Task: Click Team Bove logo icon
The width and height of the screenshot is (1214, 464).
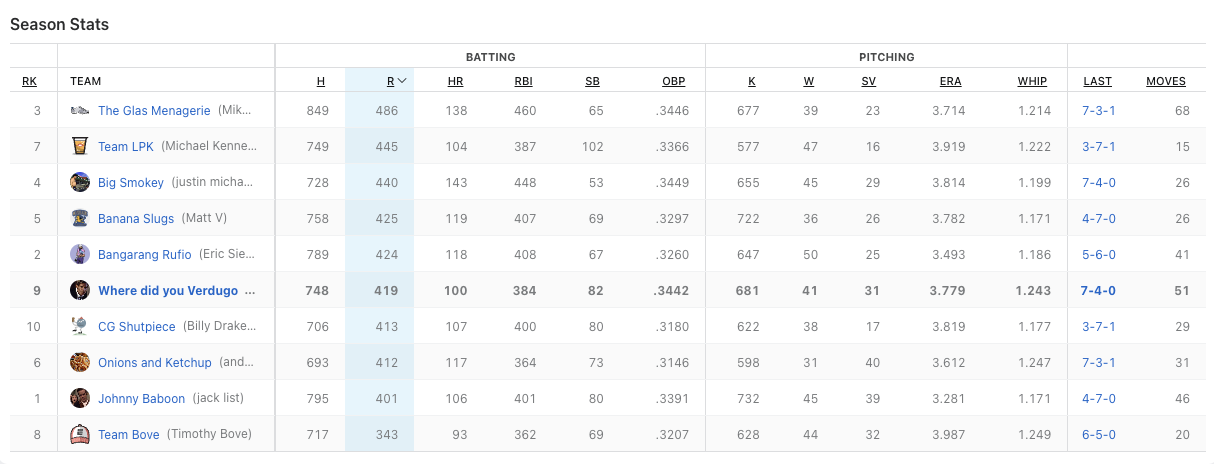Action: 80,434
